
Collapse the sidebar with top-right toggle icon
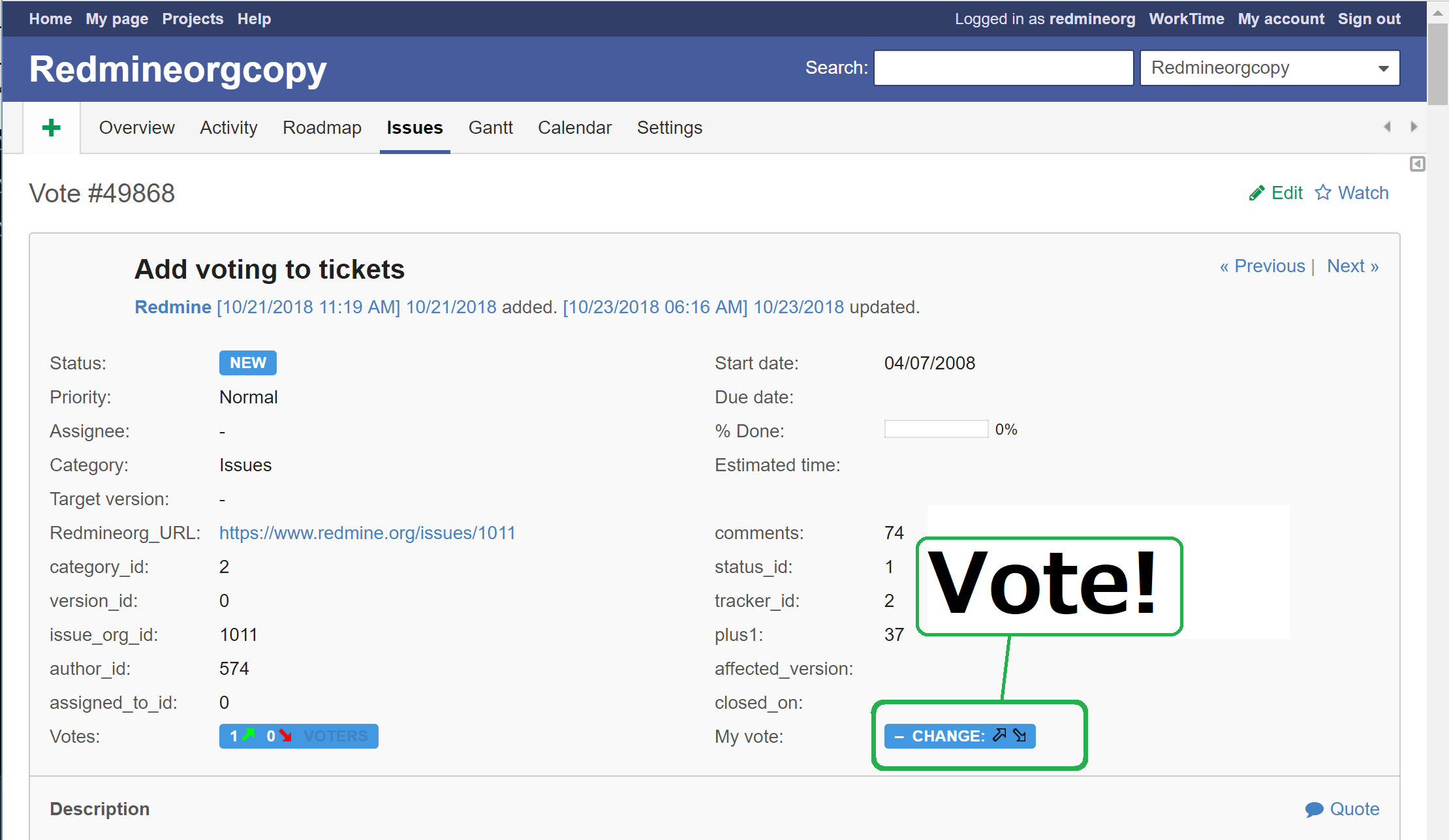pos(1417,164)
